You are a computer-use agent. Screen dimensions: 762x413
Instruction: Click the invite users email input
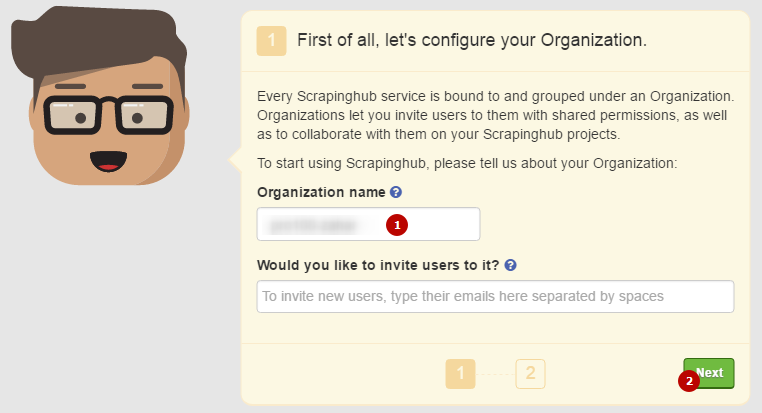495,296
